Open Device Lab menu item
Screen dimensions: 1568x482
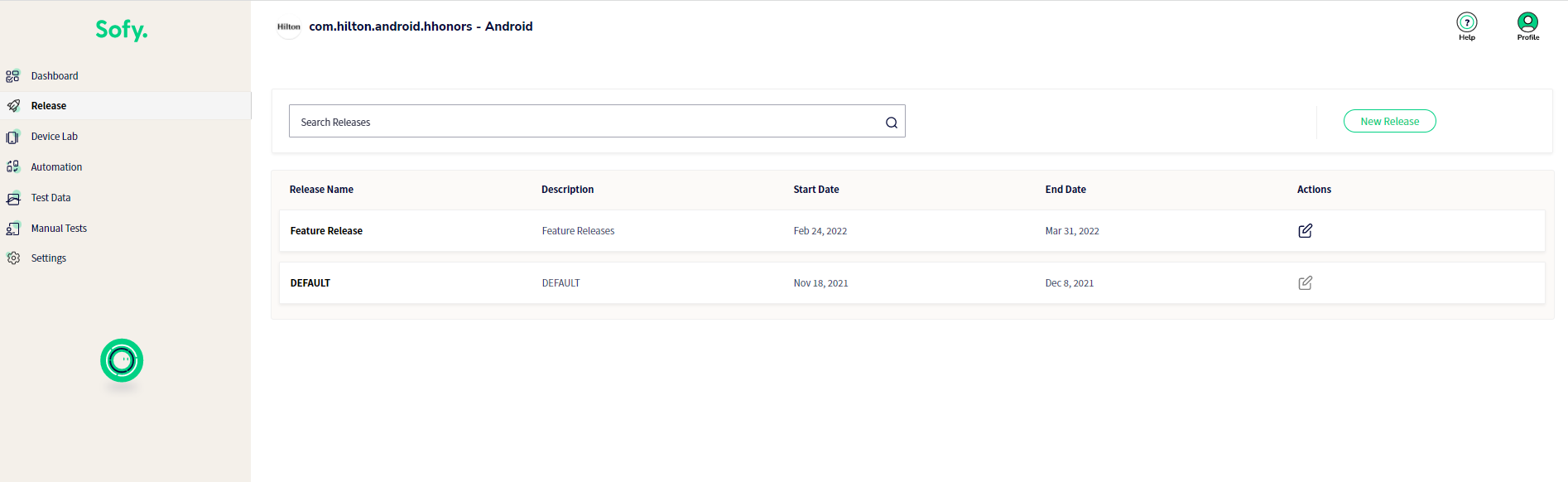[x=55, y=137]
